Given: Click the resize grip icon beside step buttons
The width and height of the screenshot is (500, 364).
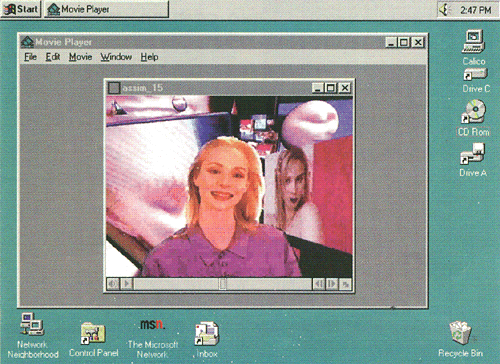Looking at the screenshot, I should point(345,284).
